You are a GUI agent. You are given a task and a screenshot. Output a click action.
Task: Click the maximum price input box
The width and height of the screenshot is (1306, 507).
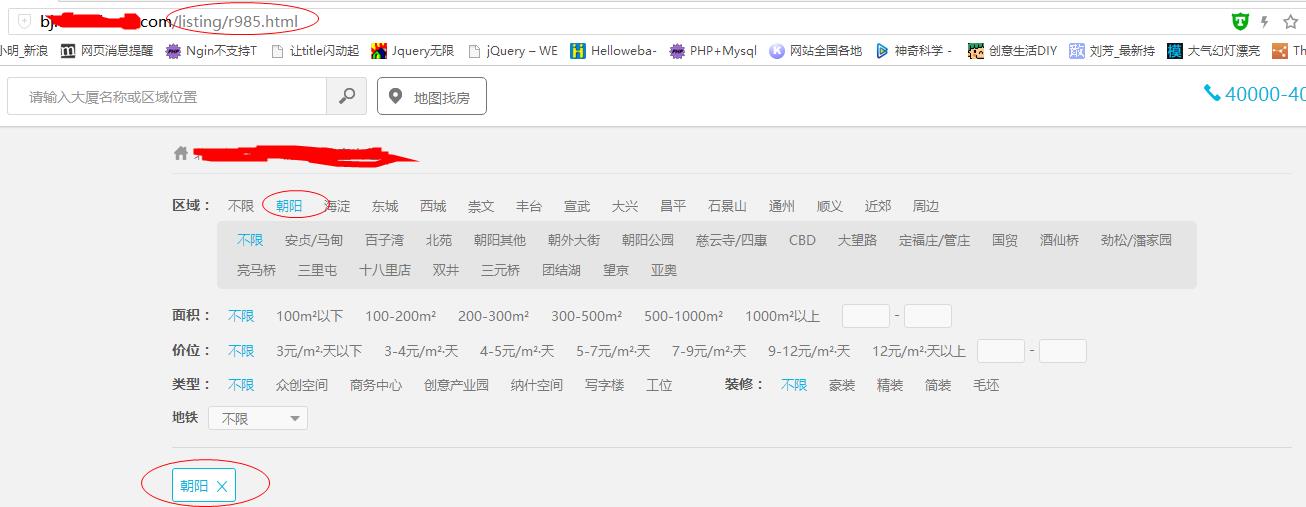click(x=1062, y=351)
